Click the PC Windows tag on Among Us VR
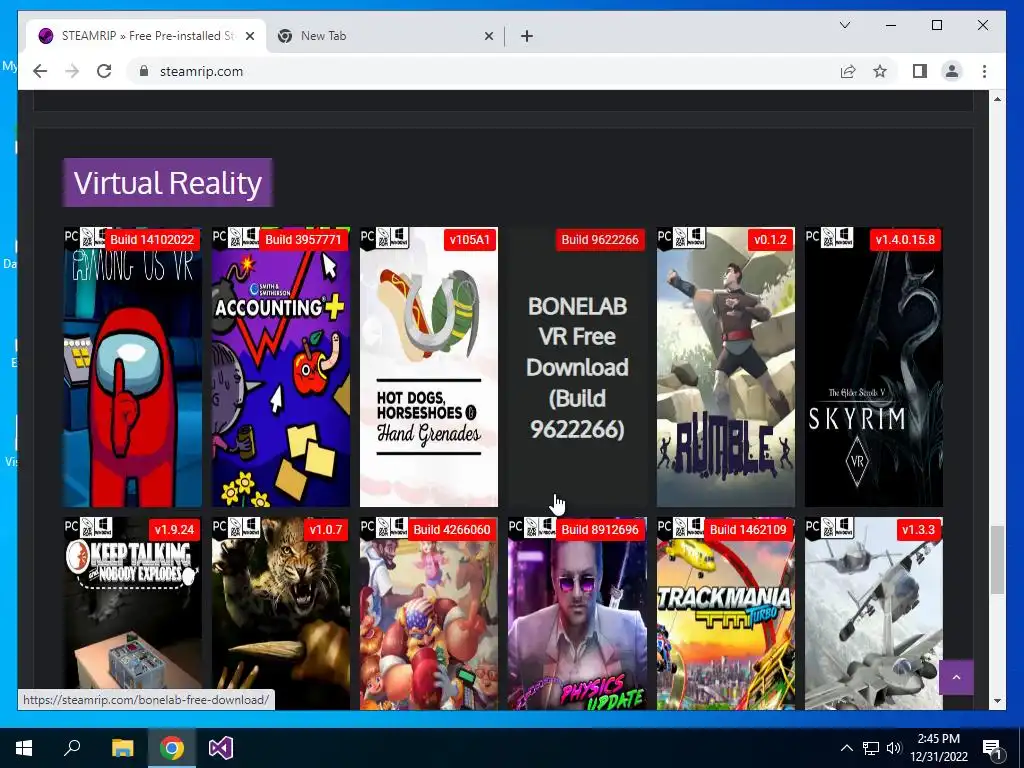The width and height of the screenshot is (1024, 768). [x=87, y=237]
